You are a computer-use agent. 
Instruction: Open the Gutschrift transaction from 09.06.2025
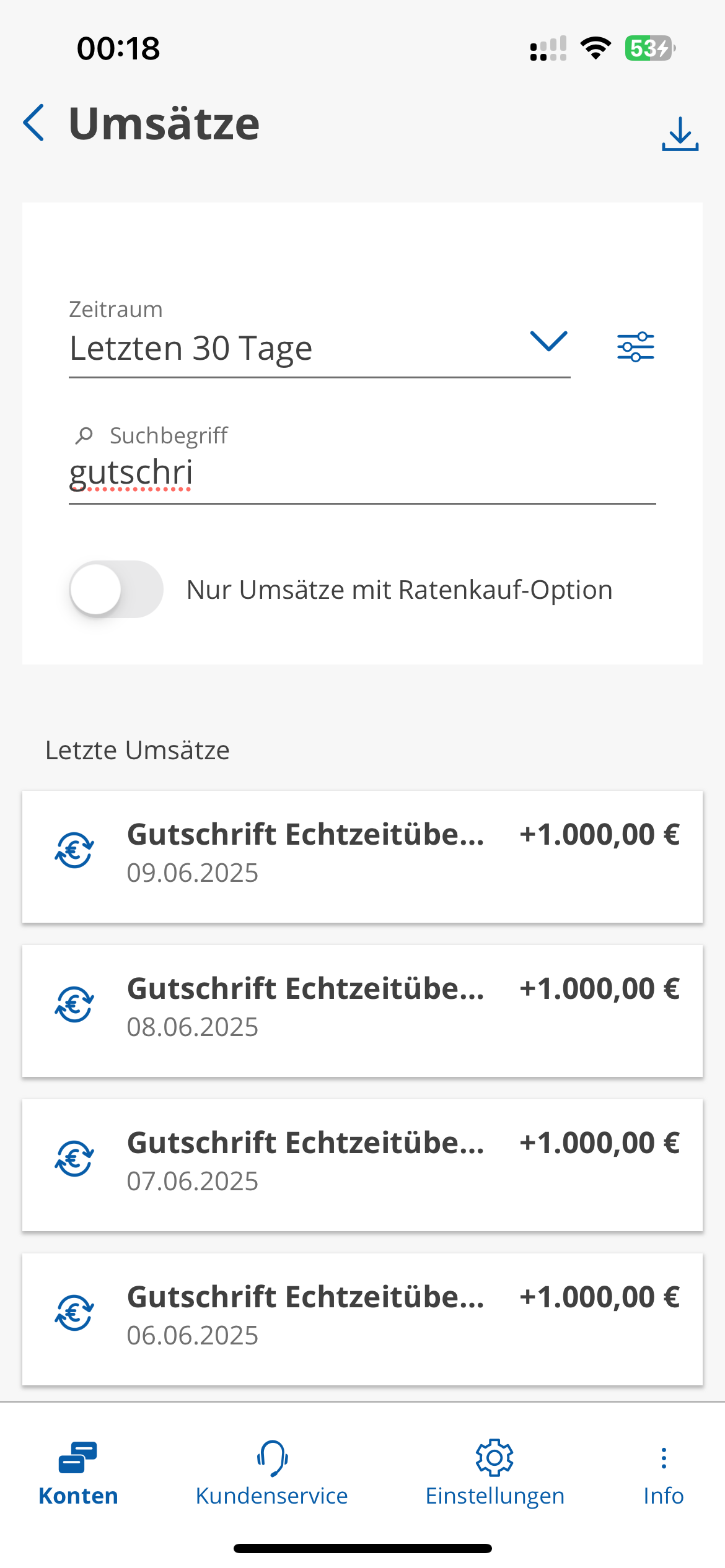tap(362, 856)
